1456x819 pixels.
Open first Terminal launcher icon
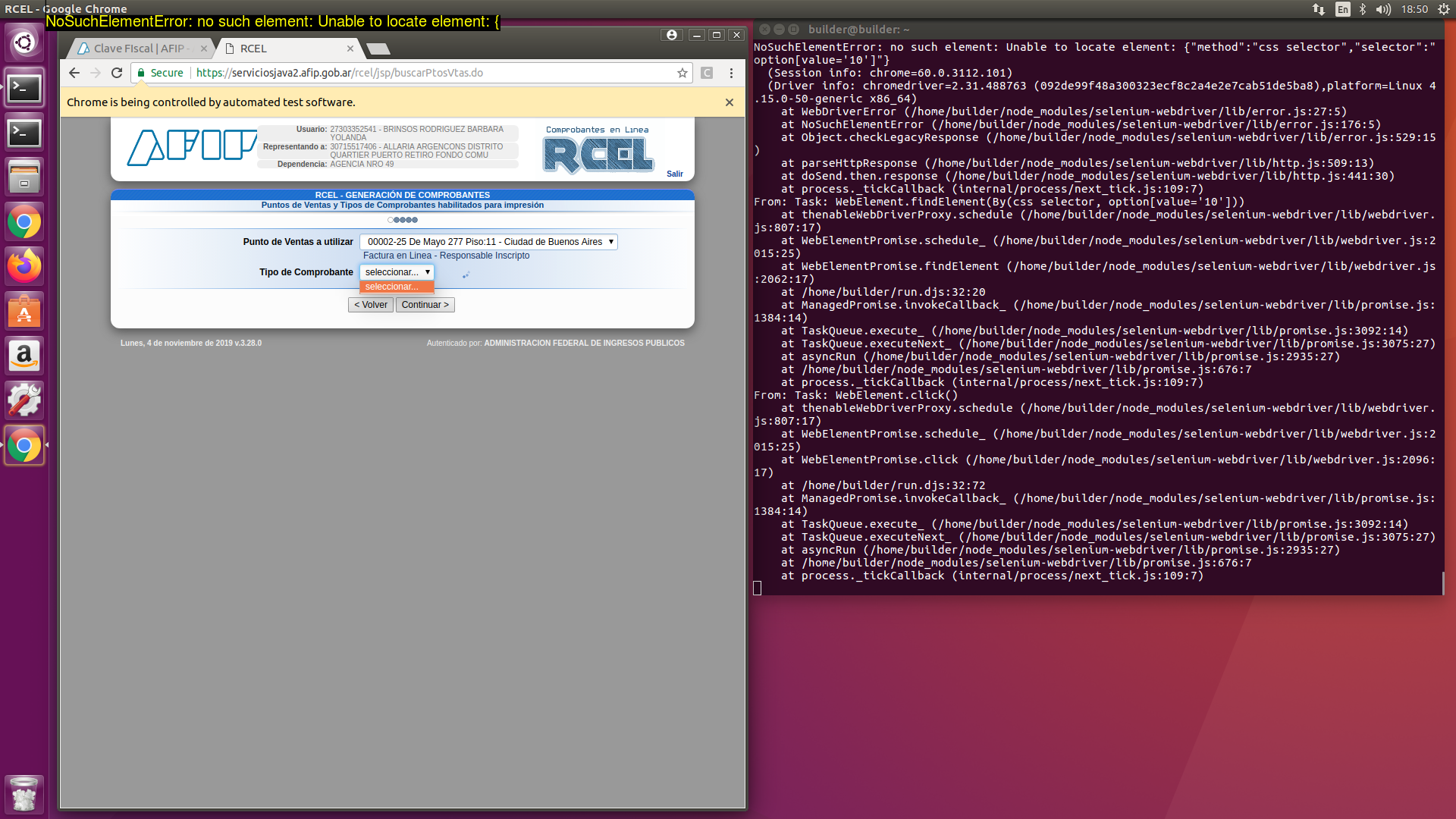pos(24,89)
